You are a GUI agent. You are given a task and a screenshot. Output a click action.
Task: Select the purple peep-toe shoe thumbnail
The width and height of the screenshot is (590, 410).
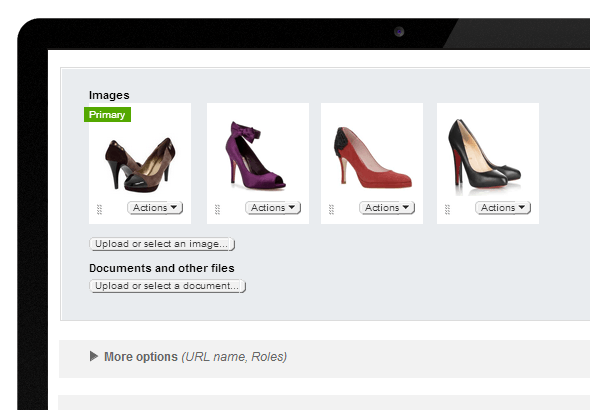pos(256,155)
